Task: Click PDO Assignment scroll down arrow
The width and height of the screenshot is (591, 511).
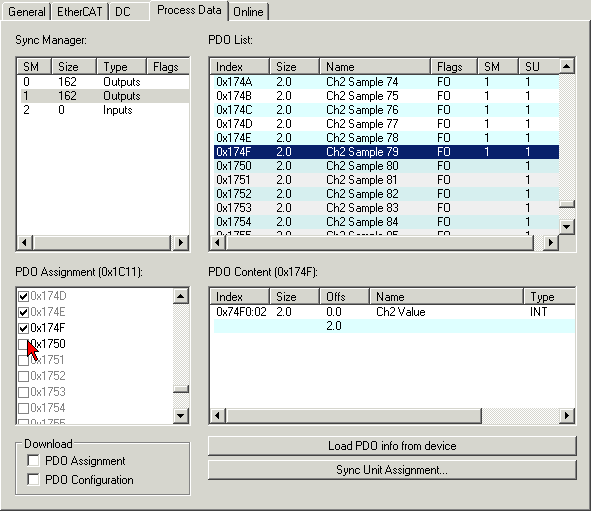Action: (181, 416)
